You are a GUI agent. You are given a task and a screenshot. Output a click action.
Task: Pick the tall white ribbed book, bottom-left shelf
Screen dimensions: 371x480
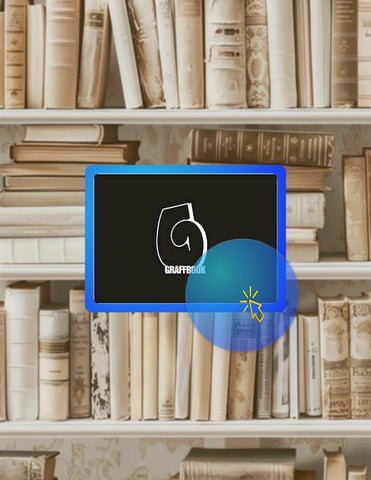pyautogui.click(x=22, y=351)
